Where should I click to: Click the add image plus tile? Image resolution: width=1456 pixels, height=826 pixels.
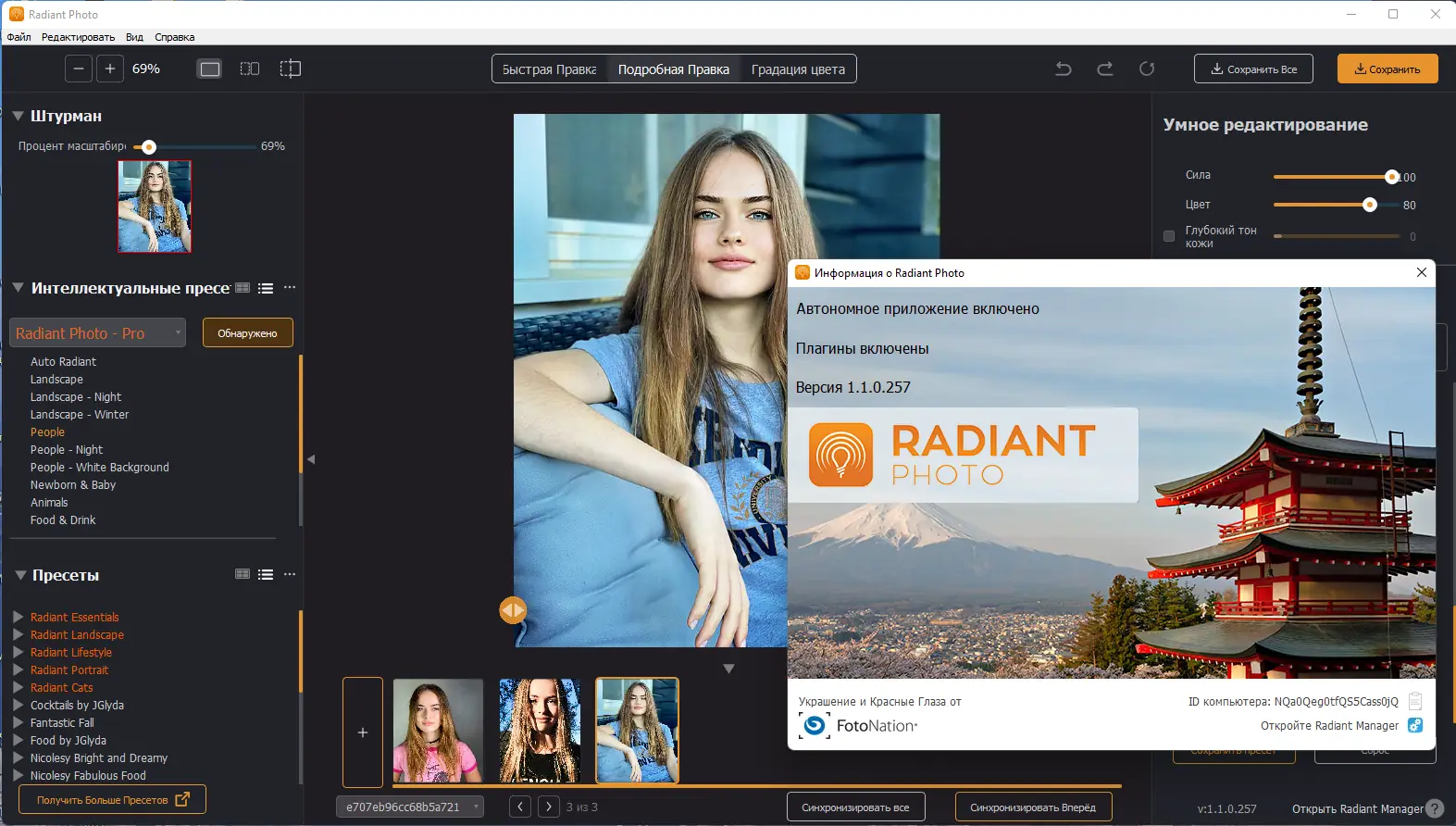363,732
